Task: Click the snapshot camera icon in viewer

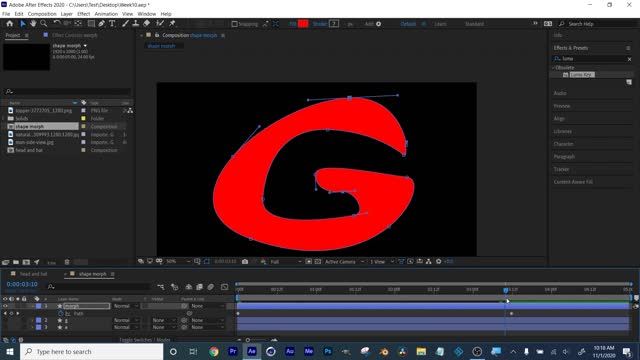Action: point(245,261)
